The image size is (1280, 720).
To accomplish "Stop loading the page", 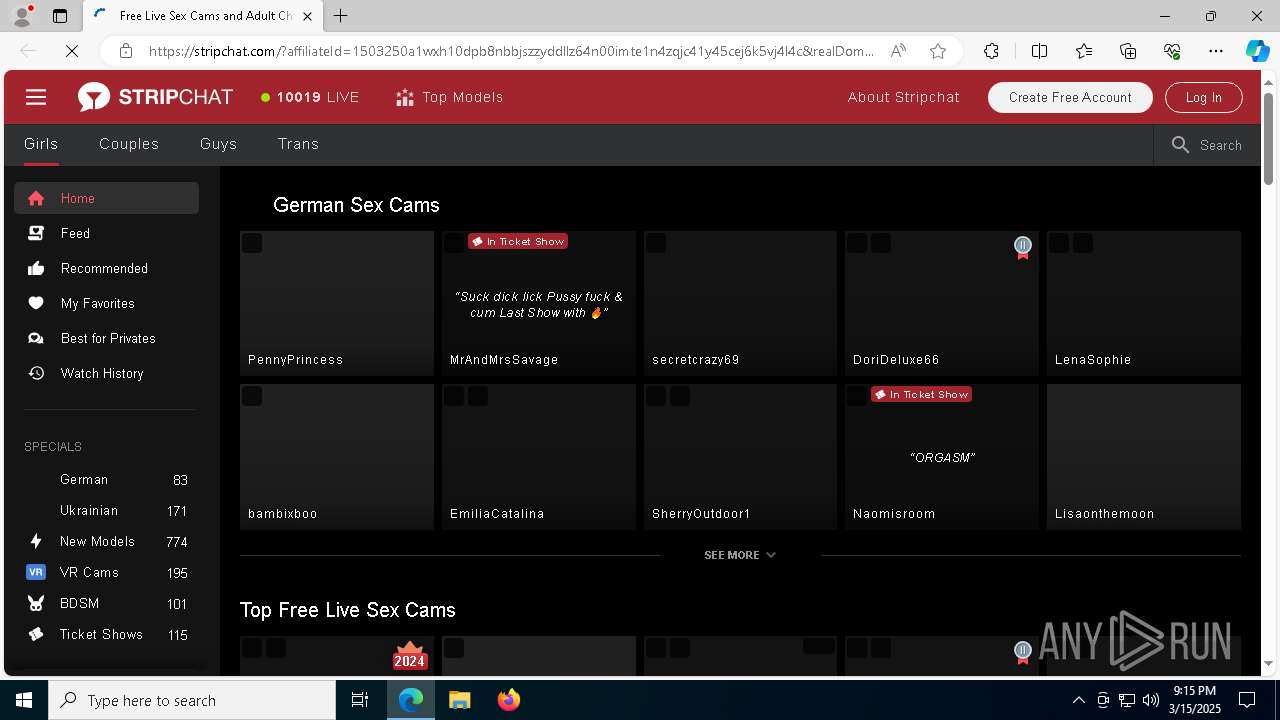I will [x=72, y=51].
